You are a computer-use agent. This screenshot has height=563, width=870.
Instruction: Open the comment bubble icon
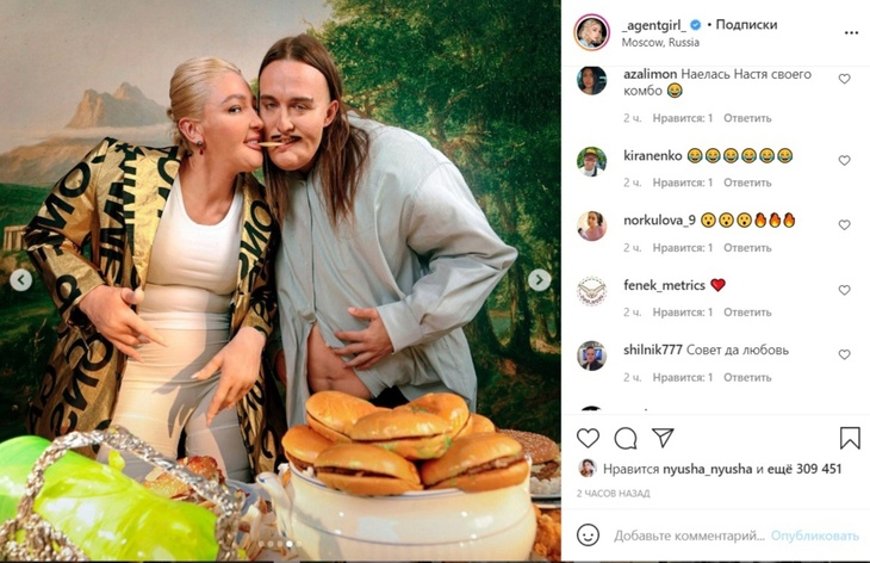625,439
